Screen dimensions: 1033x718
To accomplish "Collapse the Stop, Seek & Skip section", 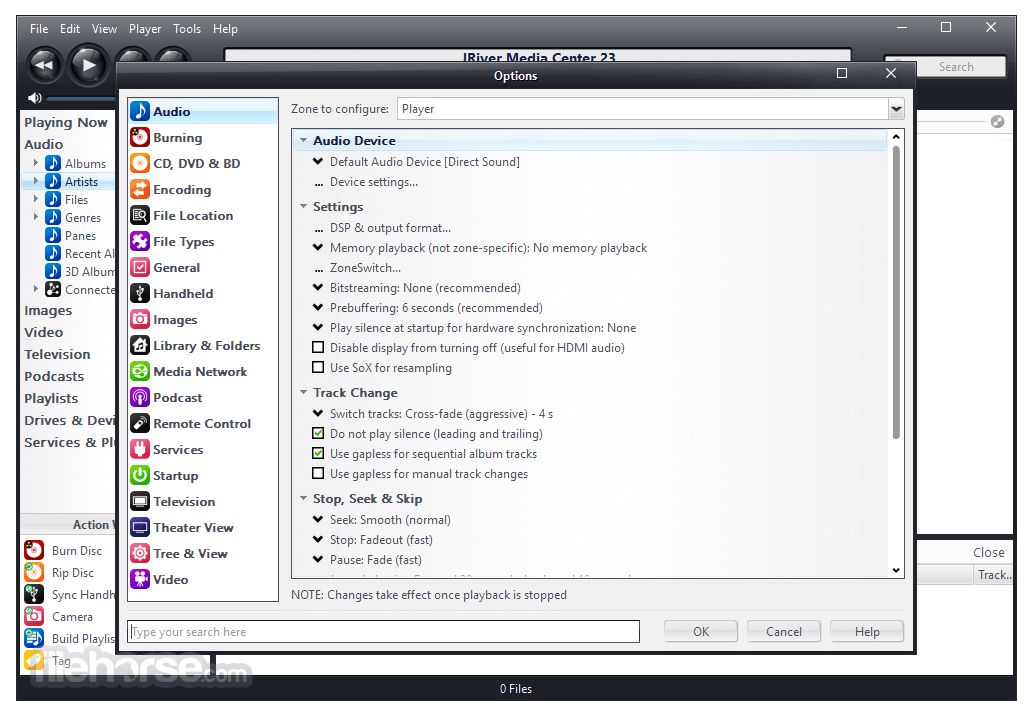I will coord(304,499).
